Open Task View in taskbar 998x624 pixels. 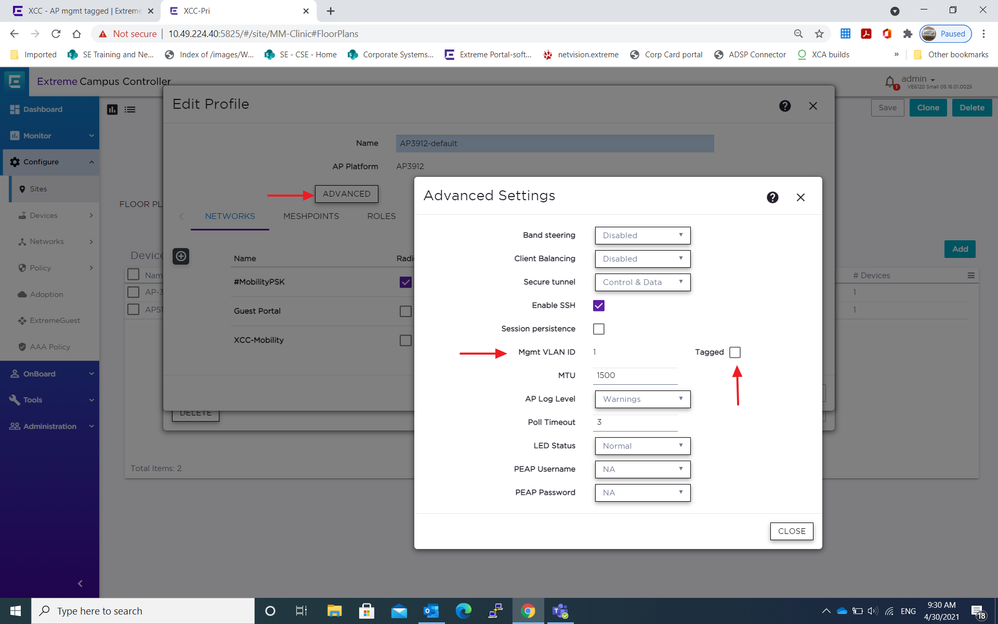[x=301, y=611]
